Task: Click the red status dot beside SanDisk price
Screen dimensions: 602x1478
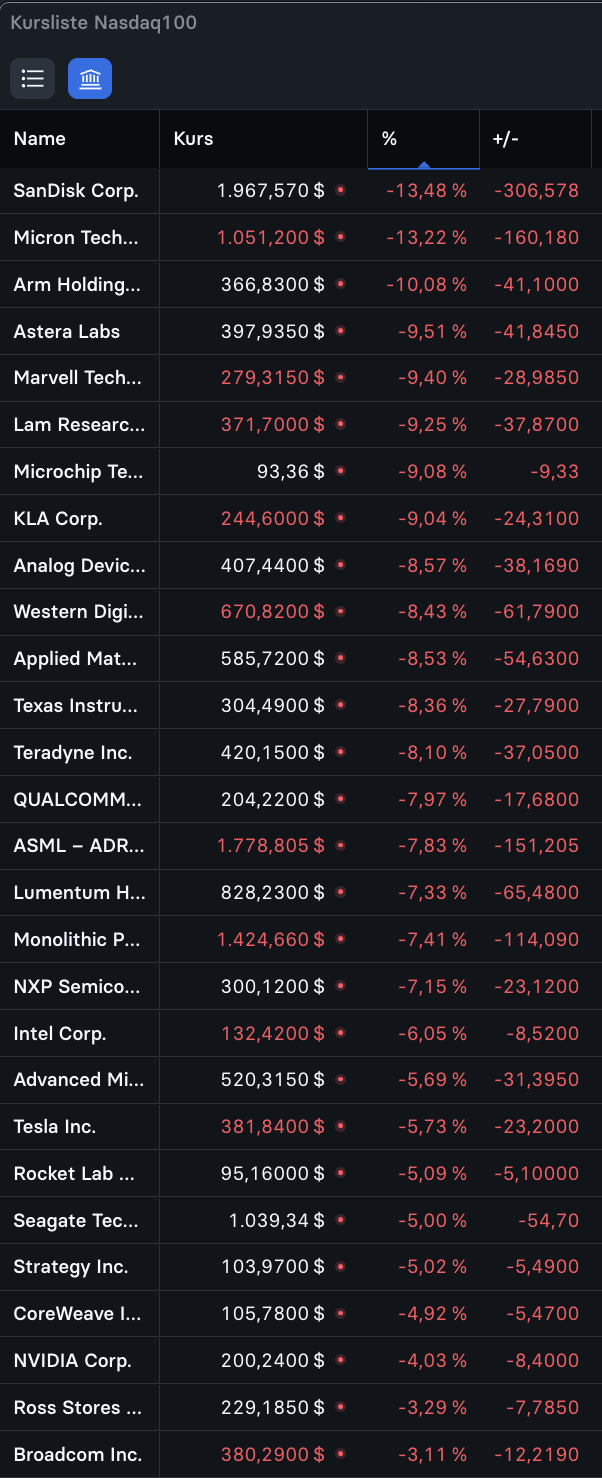Action: [x=340, y=190]
